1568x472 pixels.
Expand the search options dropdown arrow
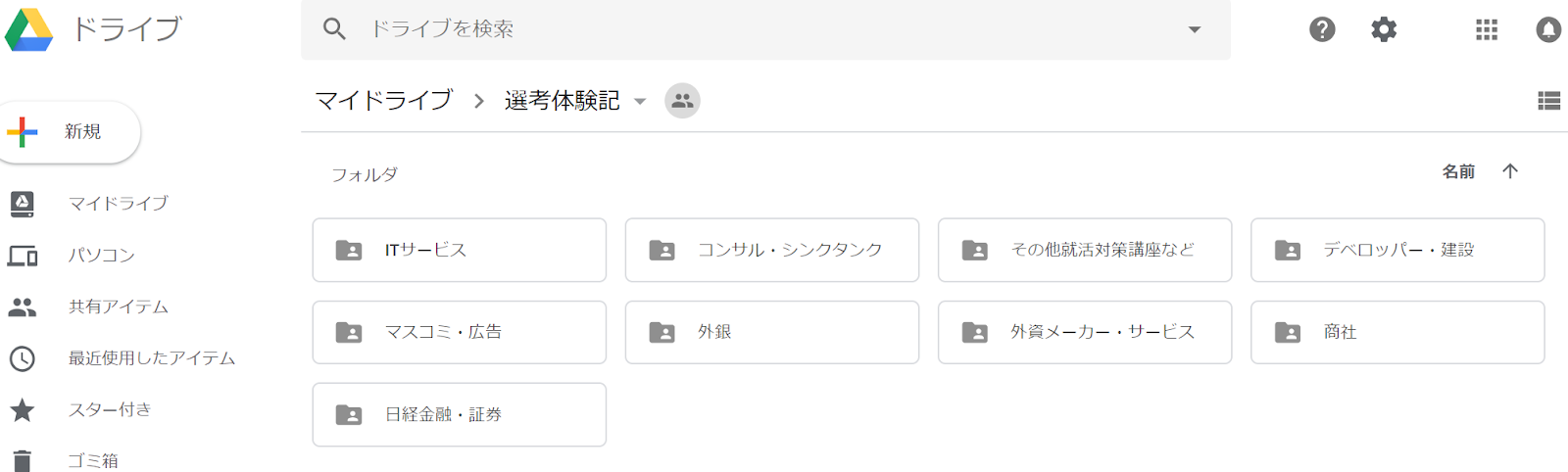pos(1195,29)
